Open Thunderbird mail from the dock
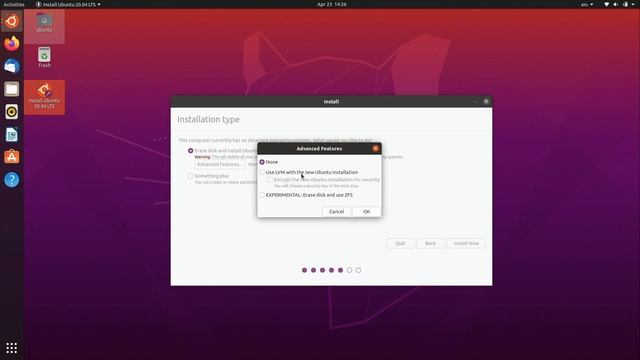The width and height of the screenshot is (640, 360). pyautogui.click(x=11, y=66)
